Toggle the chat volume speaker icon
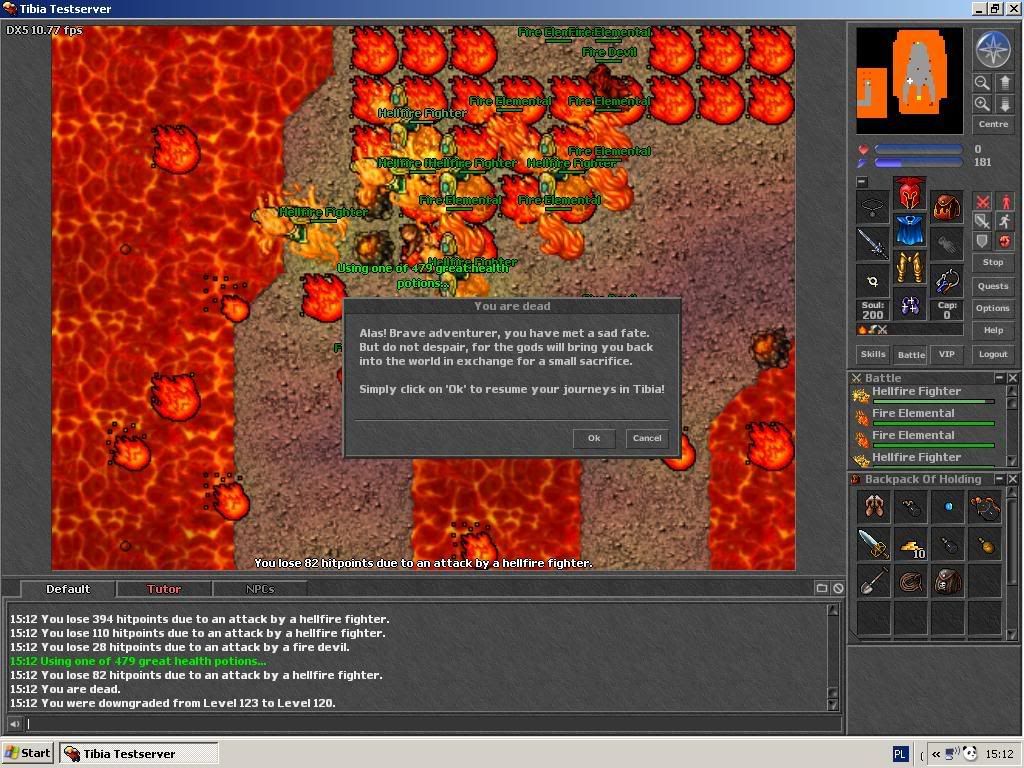This screenshot has height=768, width=1024. pyautogui.click(x=14, y=724)
